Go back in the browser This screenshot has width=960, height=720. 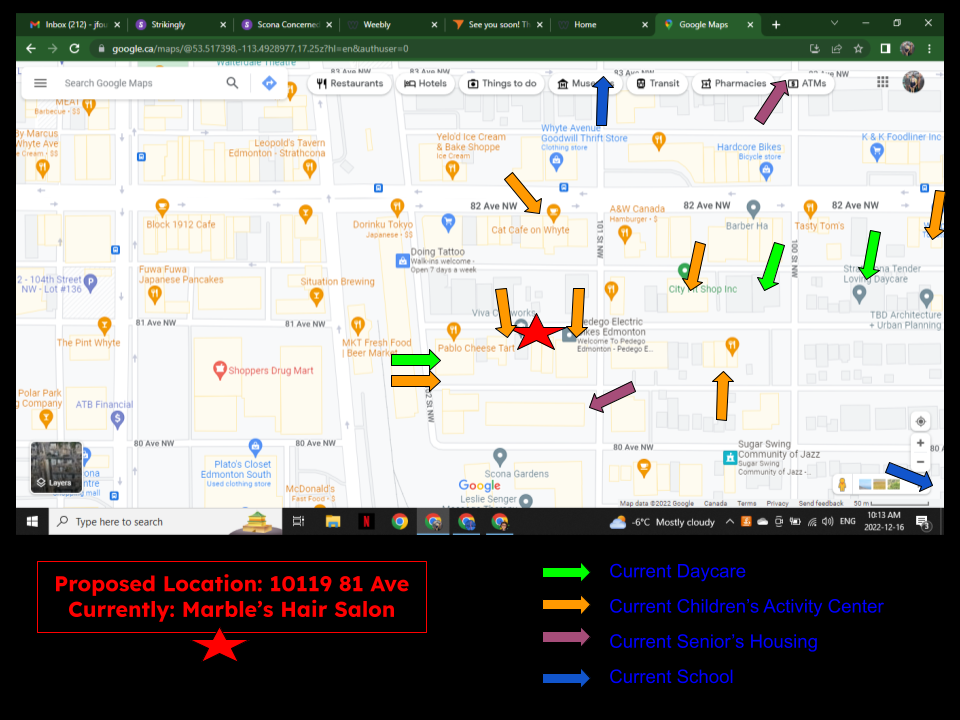click(x=31, y=48)
